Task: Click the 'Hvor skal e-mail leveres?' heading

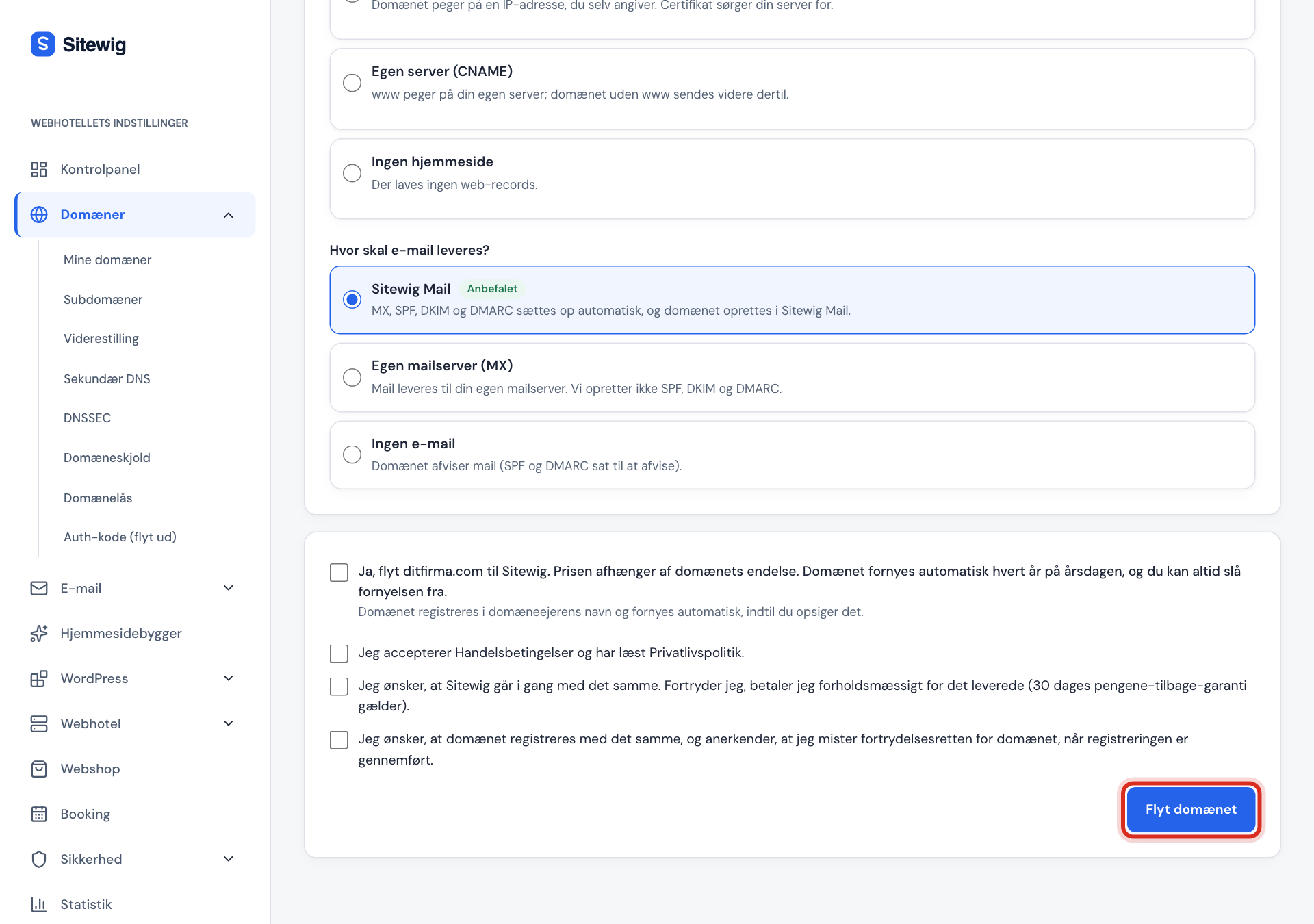Action: 409,251
